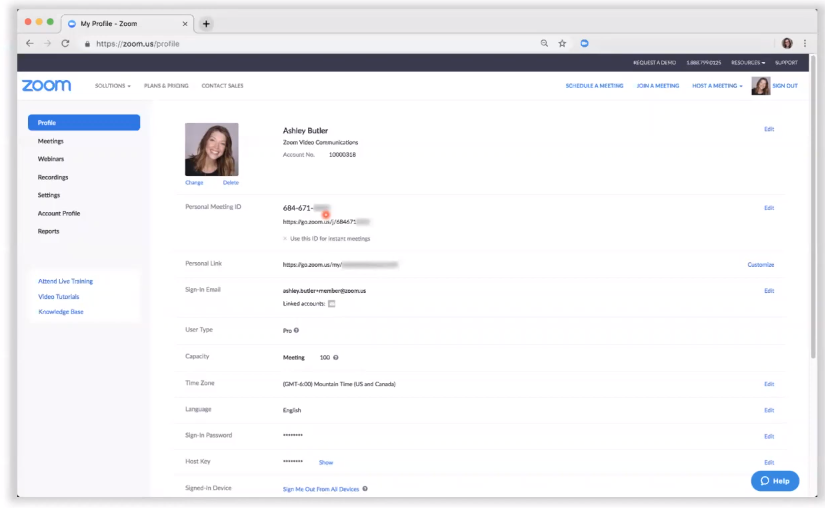Click Request a Demo in top bar
This screenshot has width=825, height=508.
click(x=655, y=63)
